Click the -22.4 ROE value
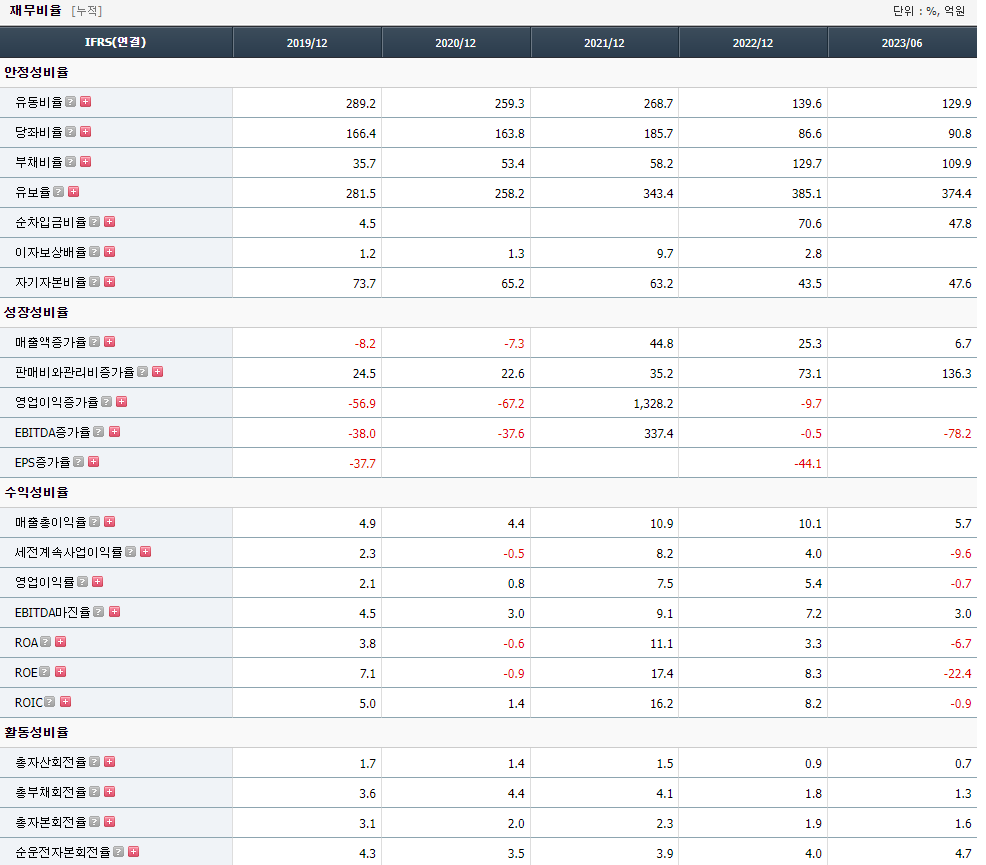The image size is (986, 865). [957, 674]
